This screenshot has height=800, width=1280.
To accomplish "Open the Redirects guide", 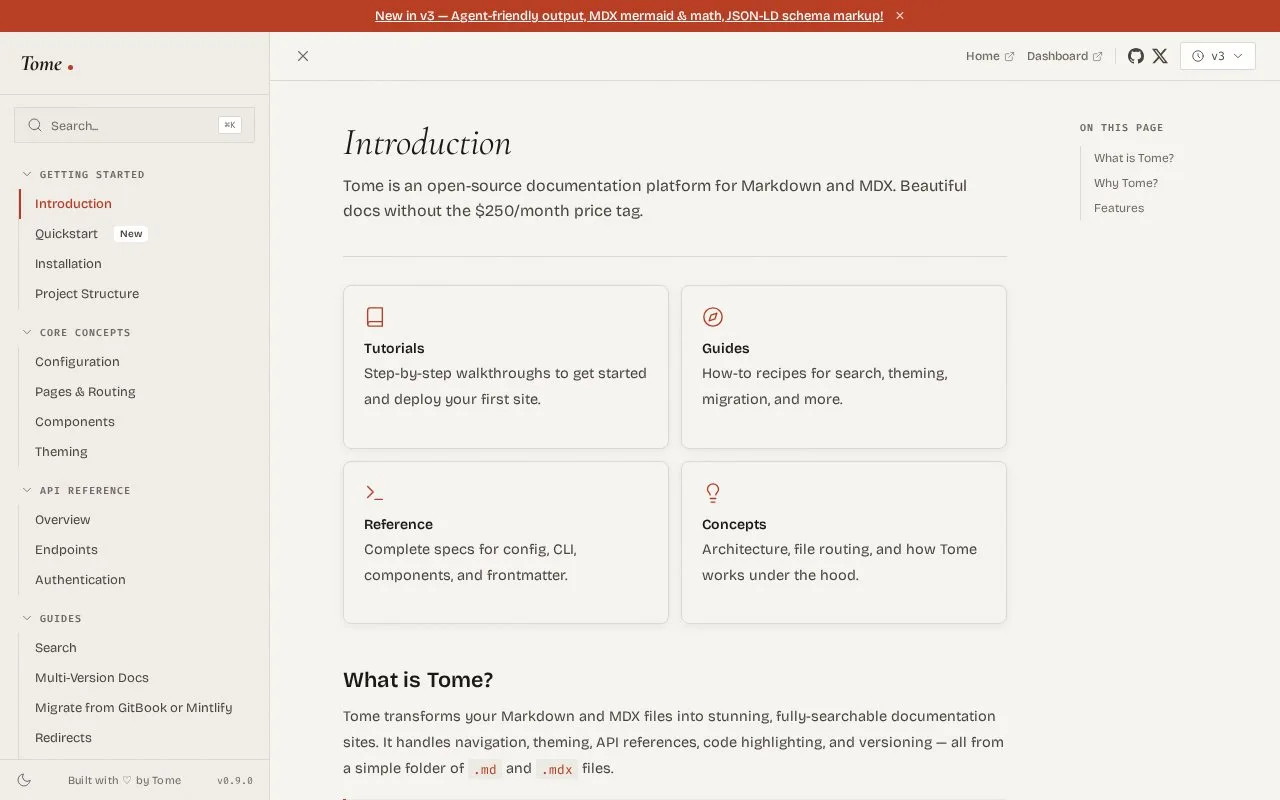I will [x=63, y=738].
